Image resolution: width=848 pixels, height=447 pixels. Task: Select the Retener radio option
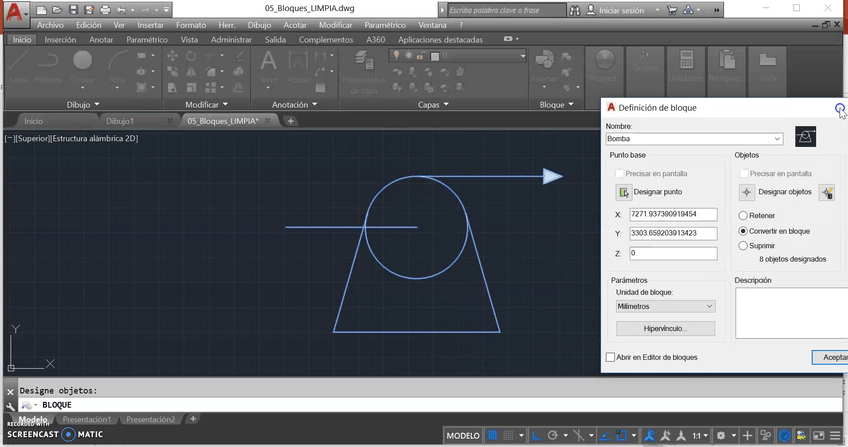tap(743, 215)
